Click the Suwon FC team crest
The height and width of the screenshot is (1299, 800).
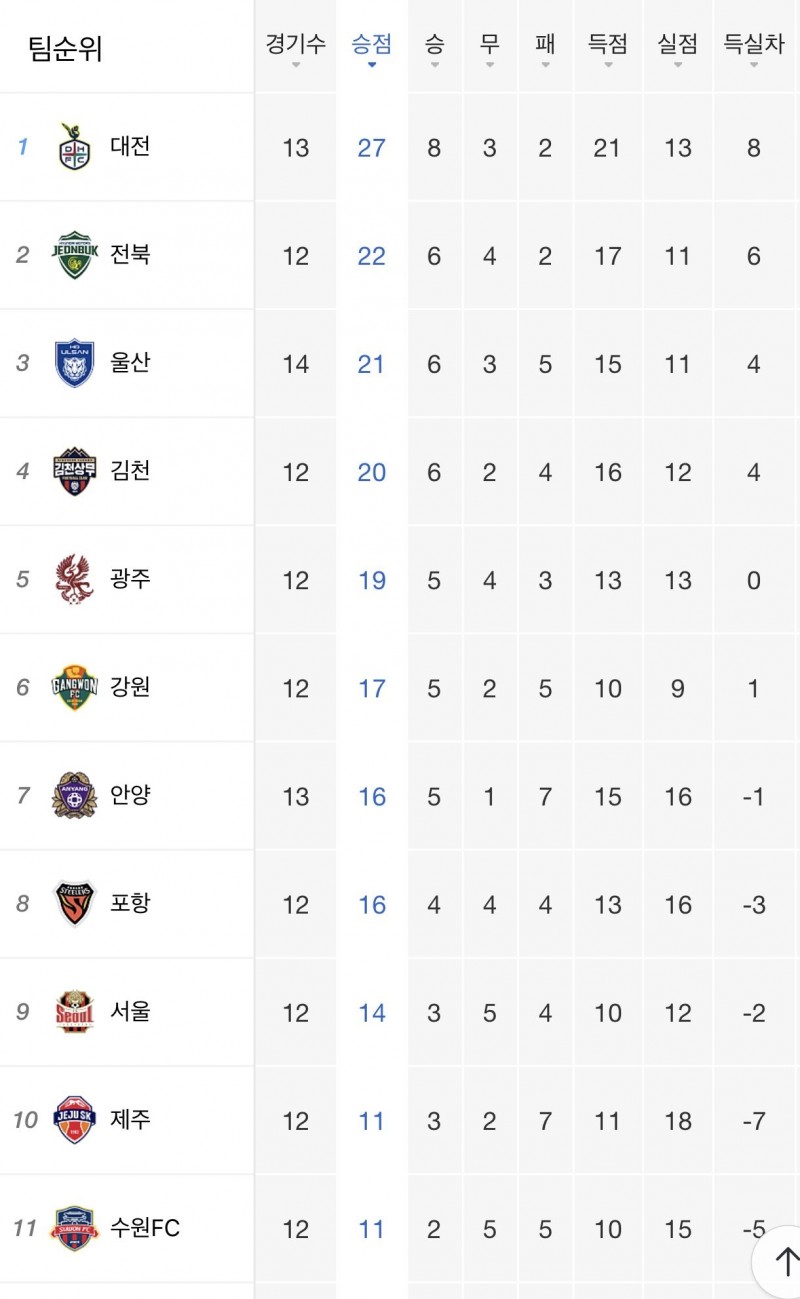[x=74, y=1227]
